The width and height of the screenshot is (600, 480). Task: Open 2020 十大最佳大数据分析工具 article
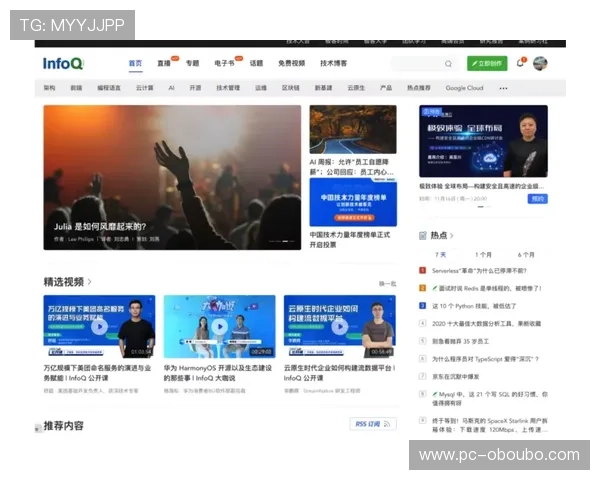point(486,323)
